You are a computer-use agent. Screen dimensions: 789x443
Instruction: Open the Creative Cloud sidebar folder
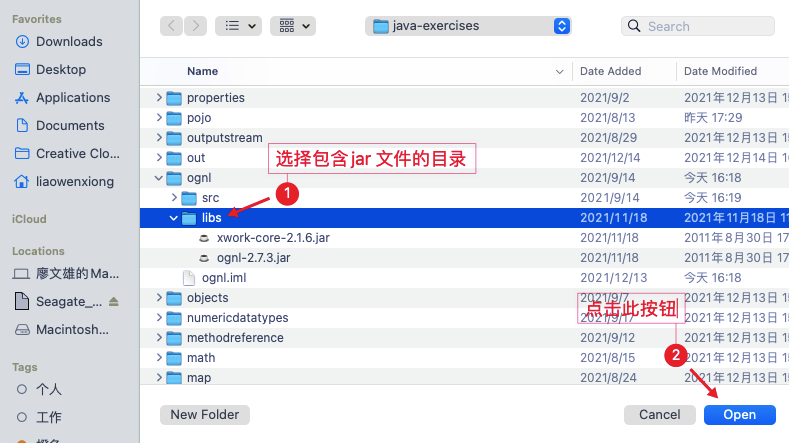coord(78,154)
